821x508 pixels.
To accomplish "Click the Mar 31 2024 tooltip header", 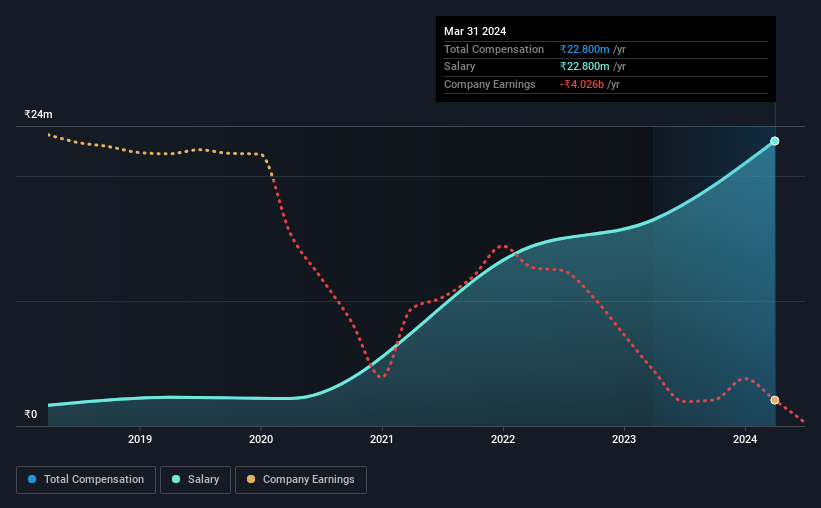I will click(x=475, y=31).
